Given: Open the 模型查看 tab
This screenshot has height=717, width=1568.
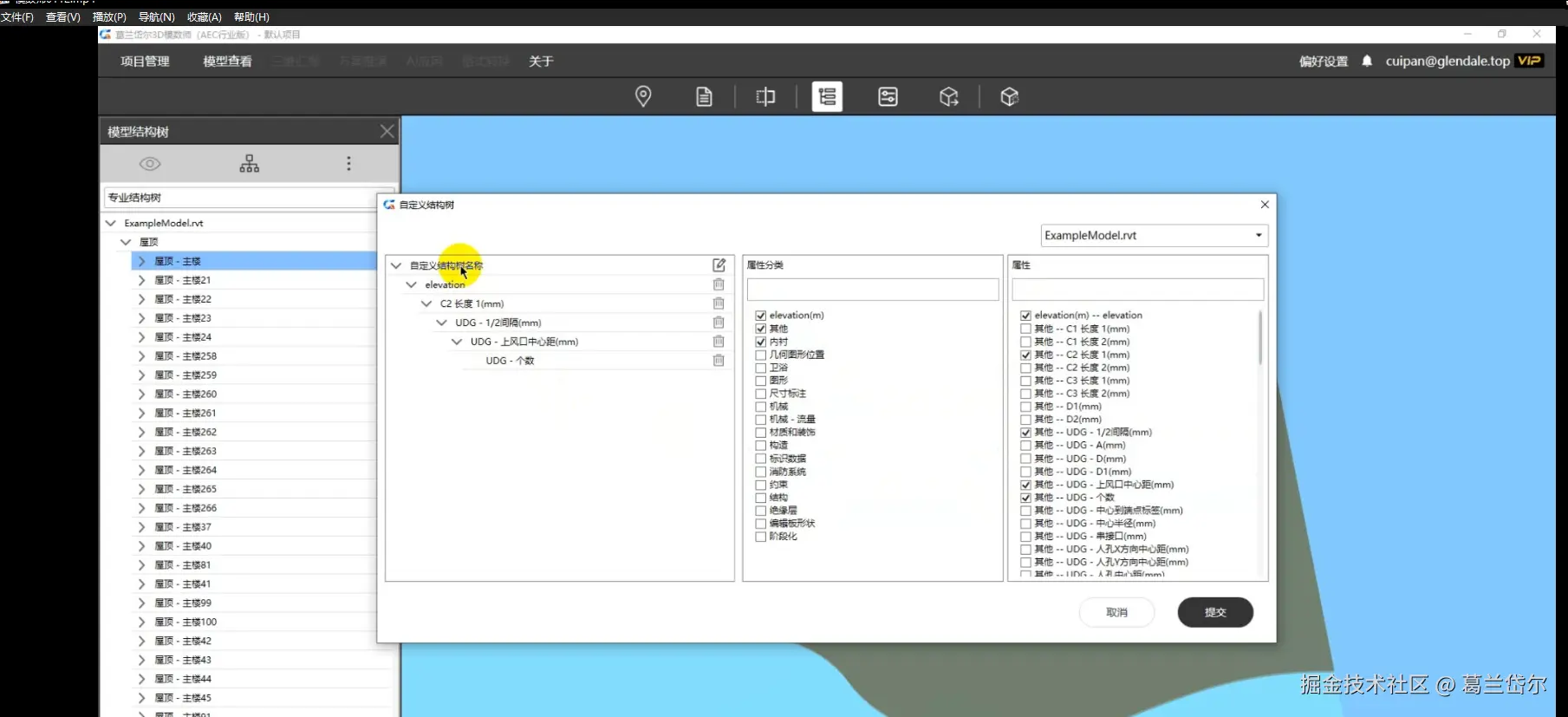Looking at the screenshot, I should [227, 61].
